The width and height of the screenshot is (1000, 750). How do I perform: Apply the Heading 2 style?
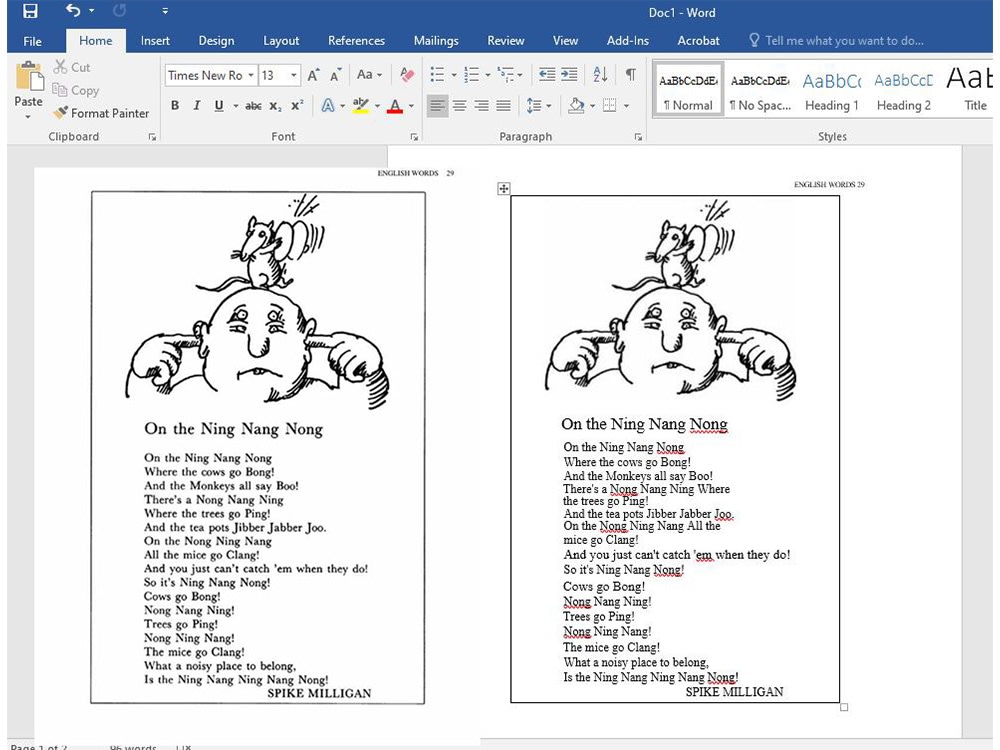(904, 90)
